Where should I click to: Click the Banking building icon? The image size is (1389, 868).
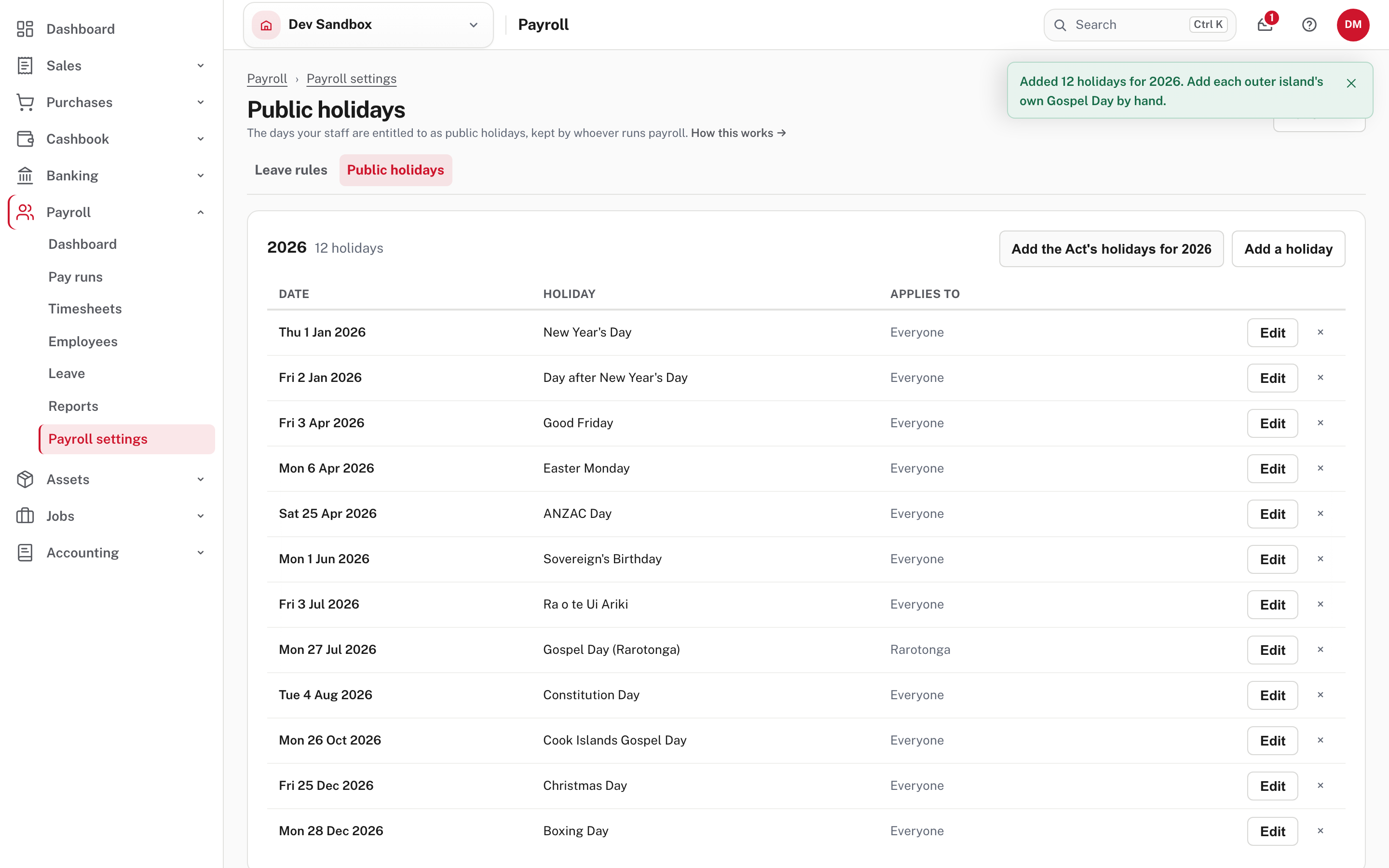click(25, 176)
